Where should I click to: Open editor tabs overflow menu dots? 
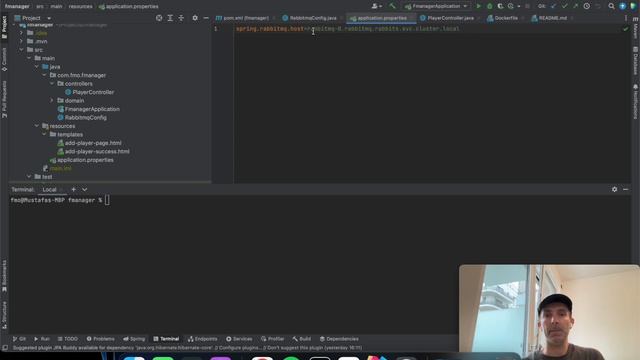(626, 18)
